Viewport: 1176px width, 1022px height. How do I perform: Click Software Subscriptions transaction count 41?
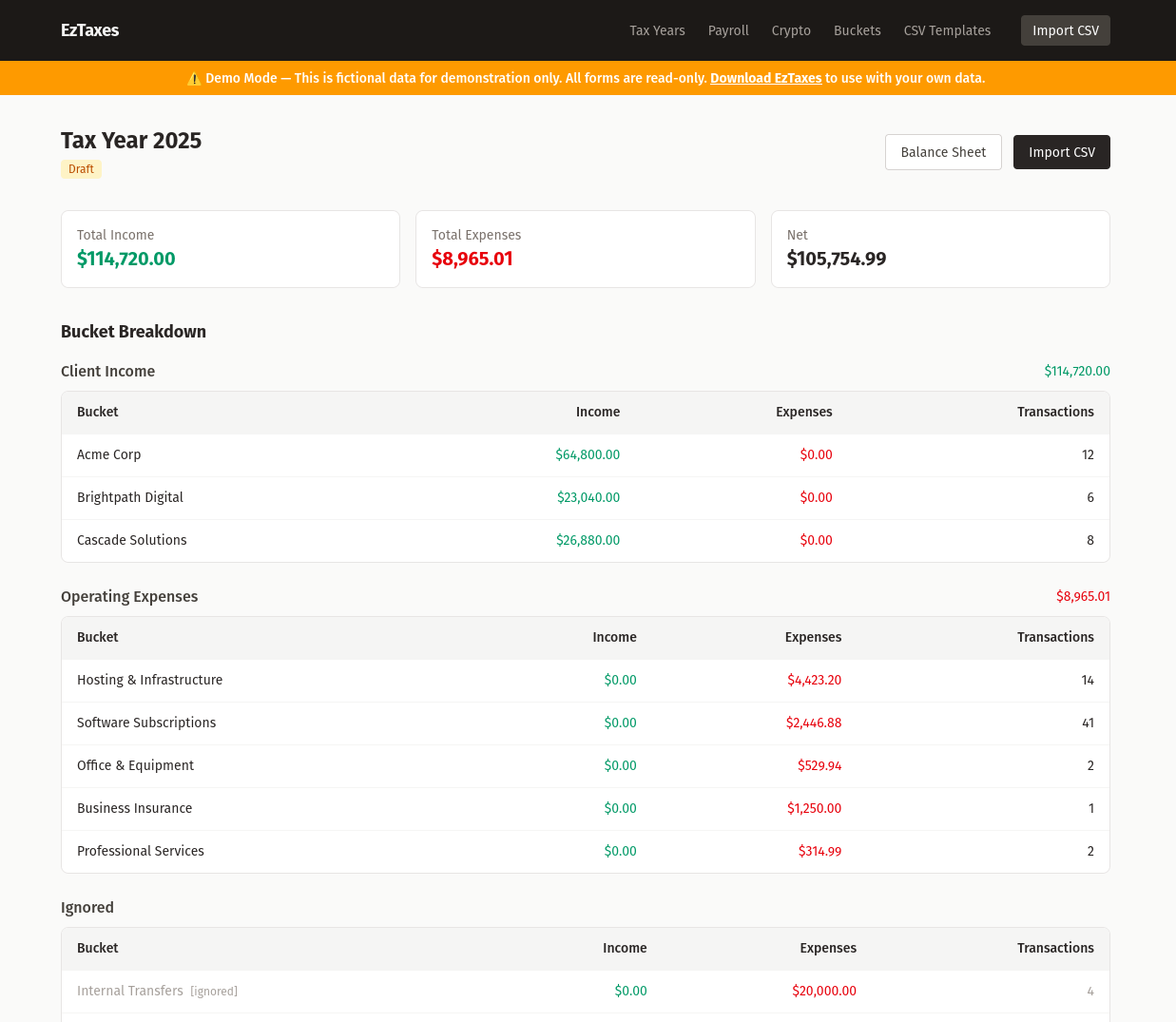point(1088,723)
